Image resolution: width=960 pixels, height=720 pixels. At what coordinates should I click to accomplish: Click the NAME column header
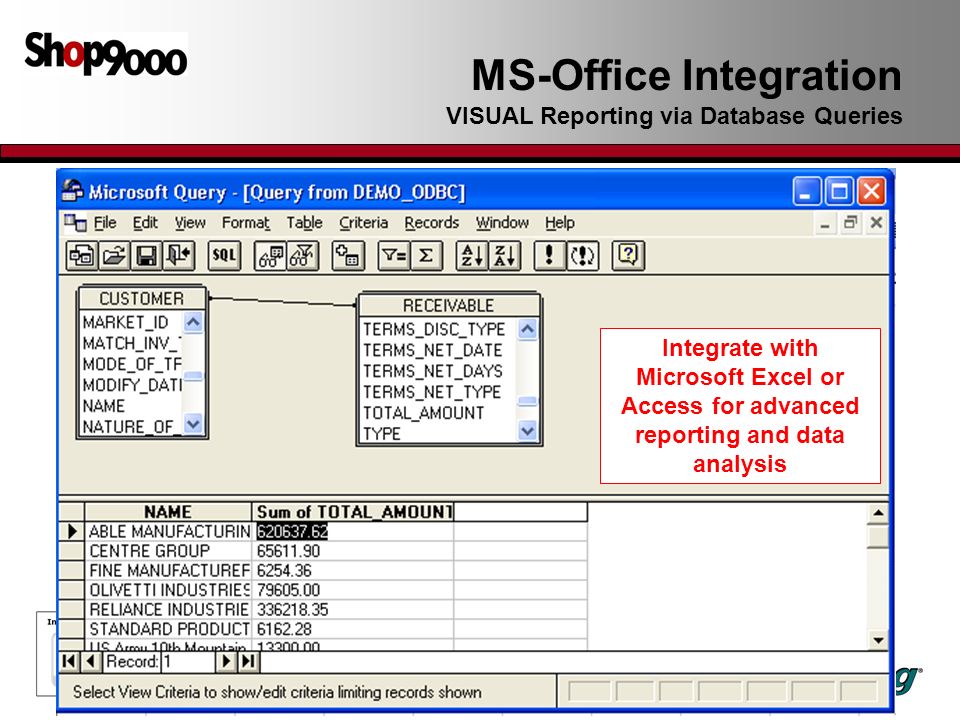[x=168, y=512]
